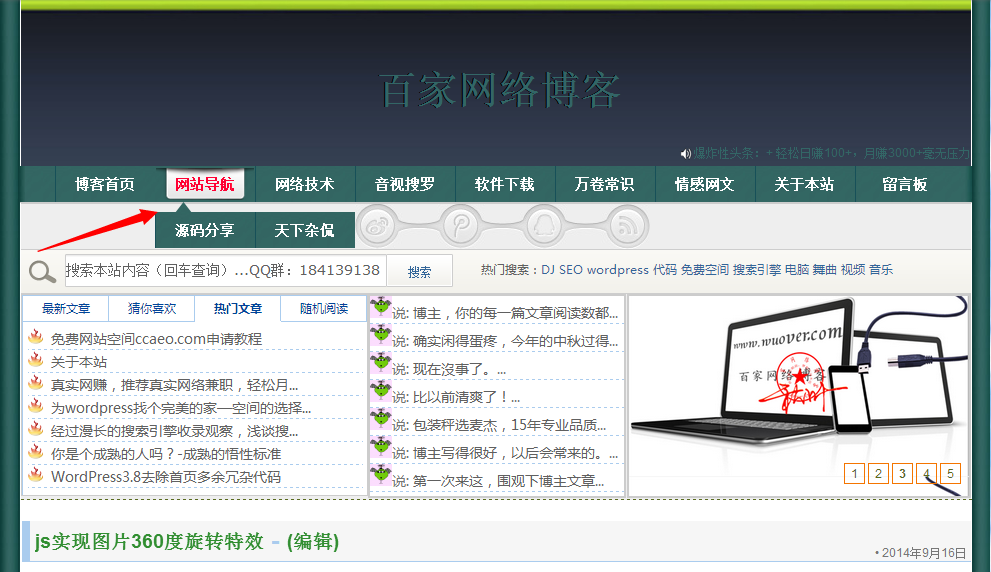Open article 经过漫长的搜索引擎收录观察

click(174, 431)
